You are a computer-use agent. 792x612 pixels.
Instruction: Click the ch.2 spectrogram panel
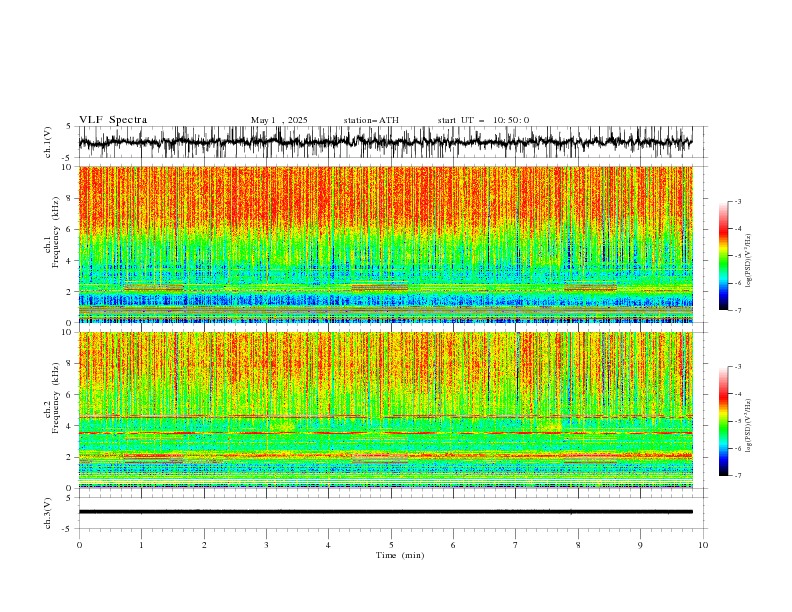[385, 410]
